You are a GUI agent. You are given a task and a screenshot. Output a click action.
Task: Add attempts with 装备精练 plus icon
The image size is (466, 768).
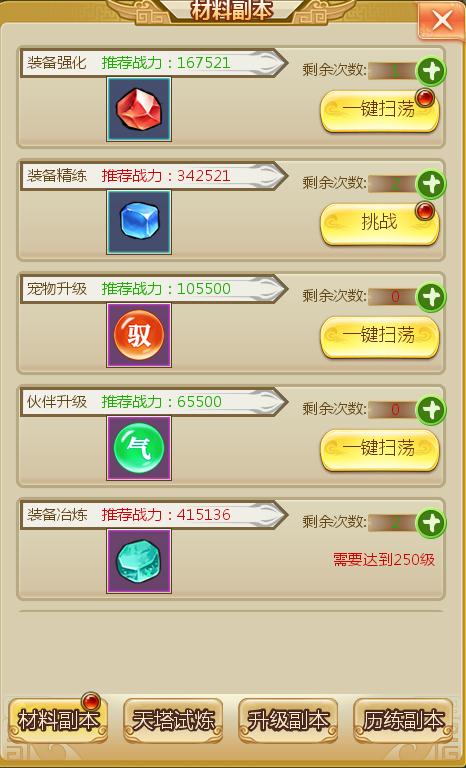[431, 184]
